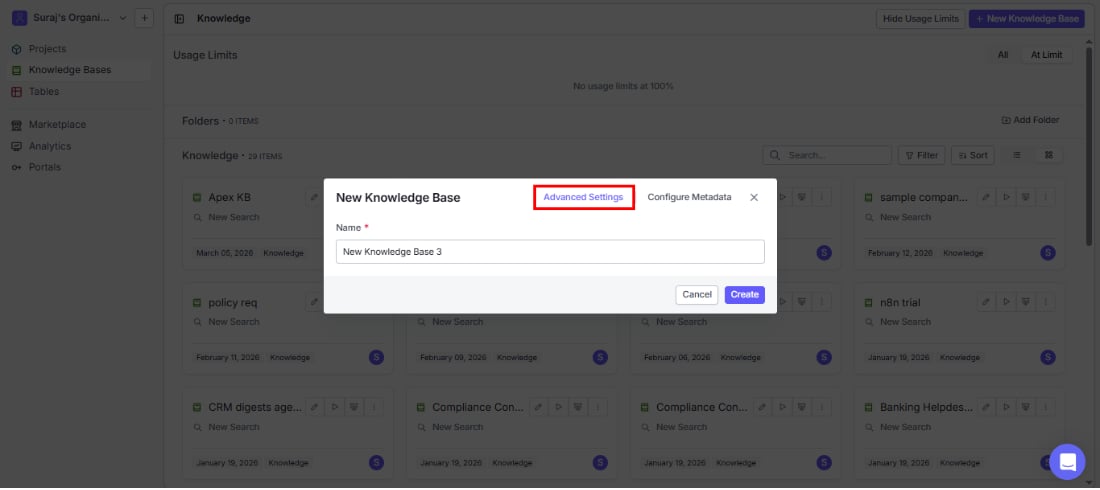Switch to grid view layout
The image size is (1100, 490).
coord(1049,155)
